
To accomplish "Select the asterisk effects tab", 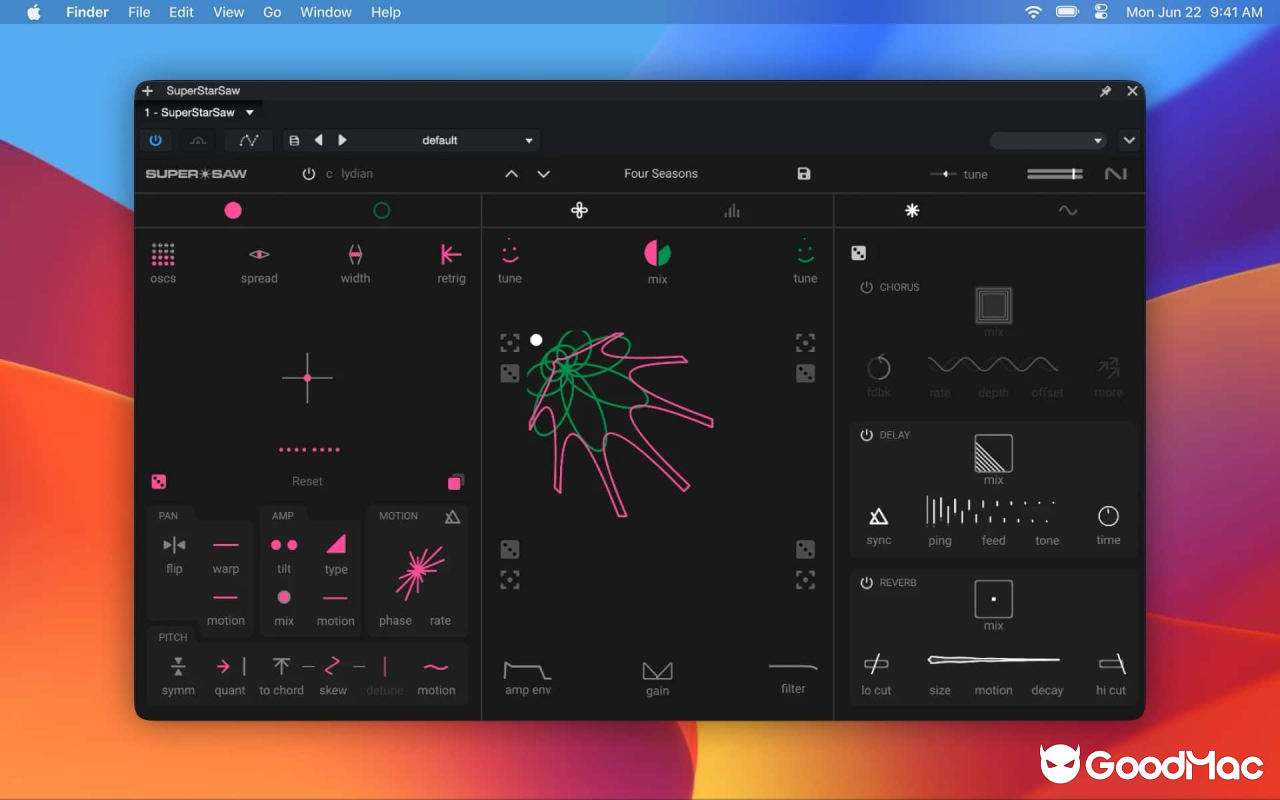I will coord(912,210).
